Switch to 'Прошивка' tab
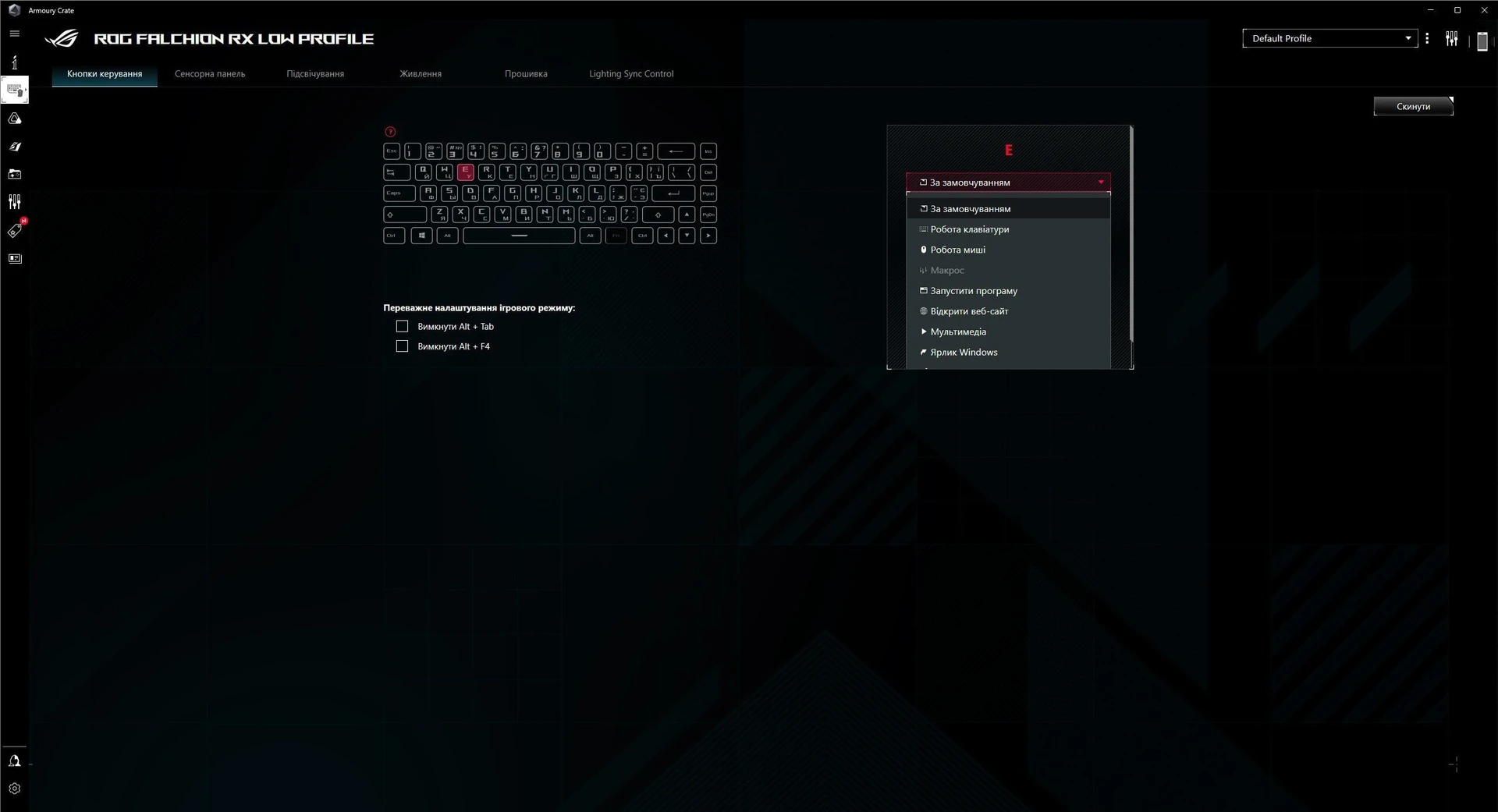1498x812 pixels. pyautogui.click(x=526, y=74)
